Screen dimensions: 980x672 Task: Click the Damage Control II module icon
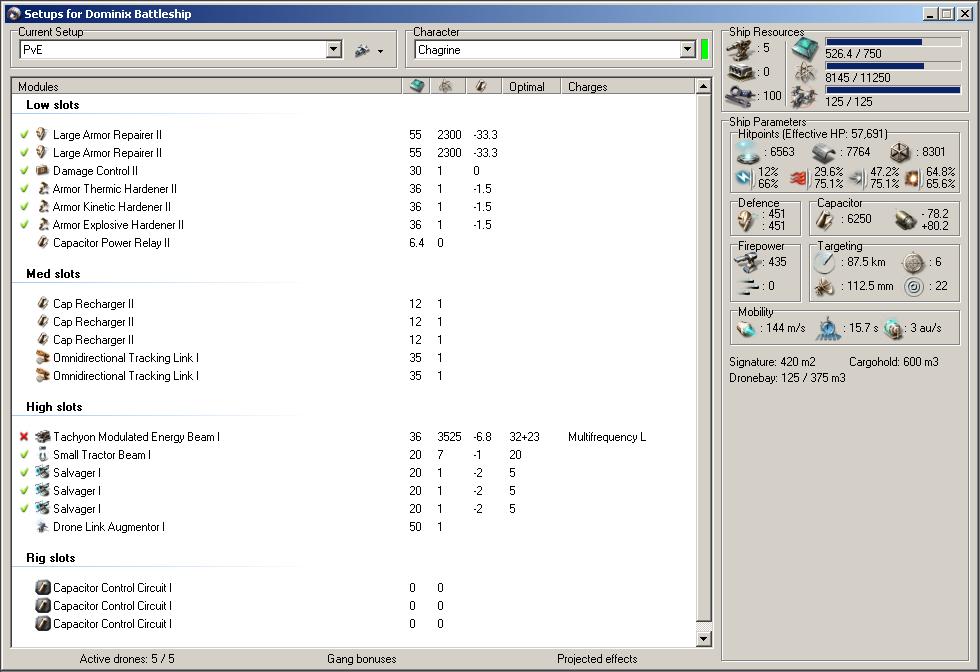[x=42, y=171]
